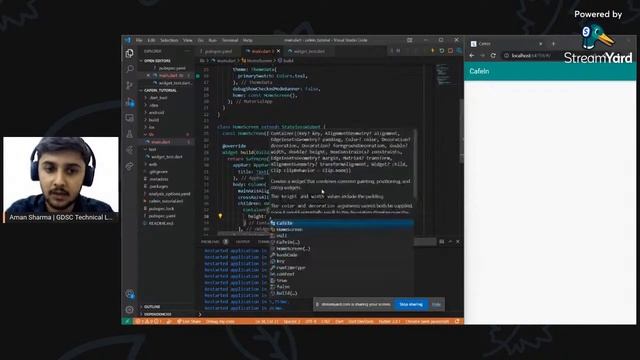Click the remote indicator in status bar corner
The height and width of the screenshot is (360, 640).
tap(127, 321)
